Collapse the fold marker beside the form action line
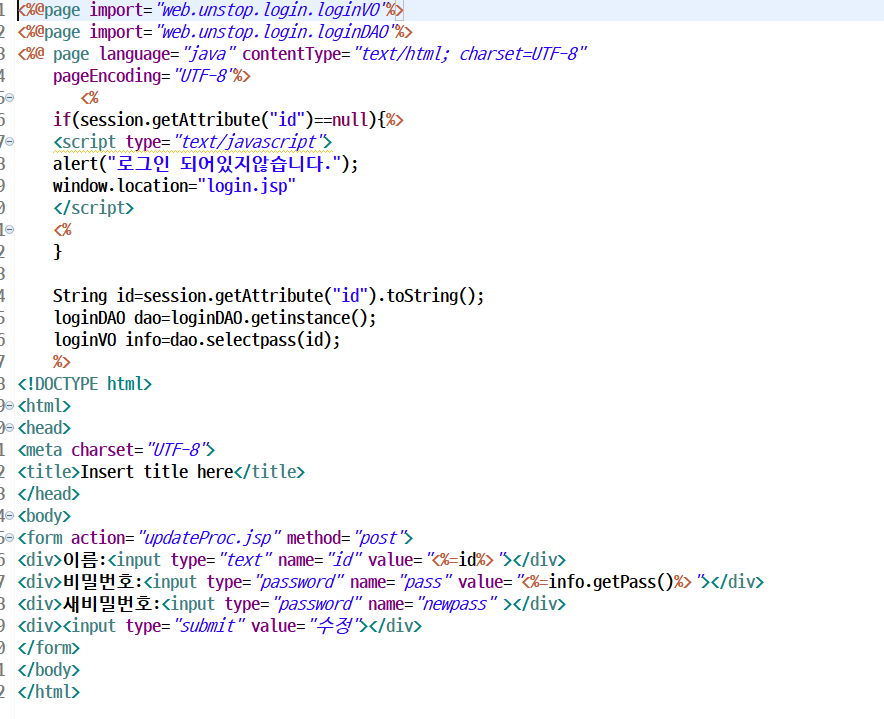 (10, 537)
